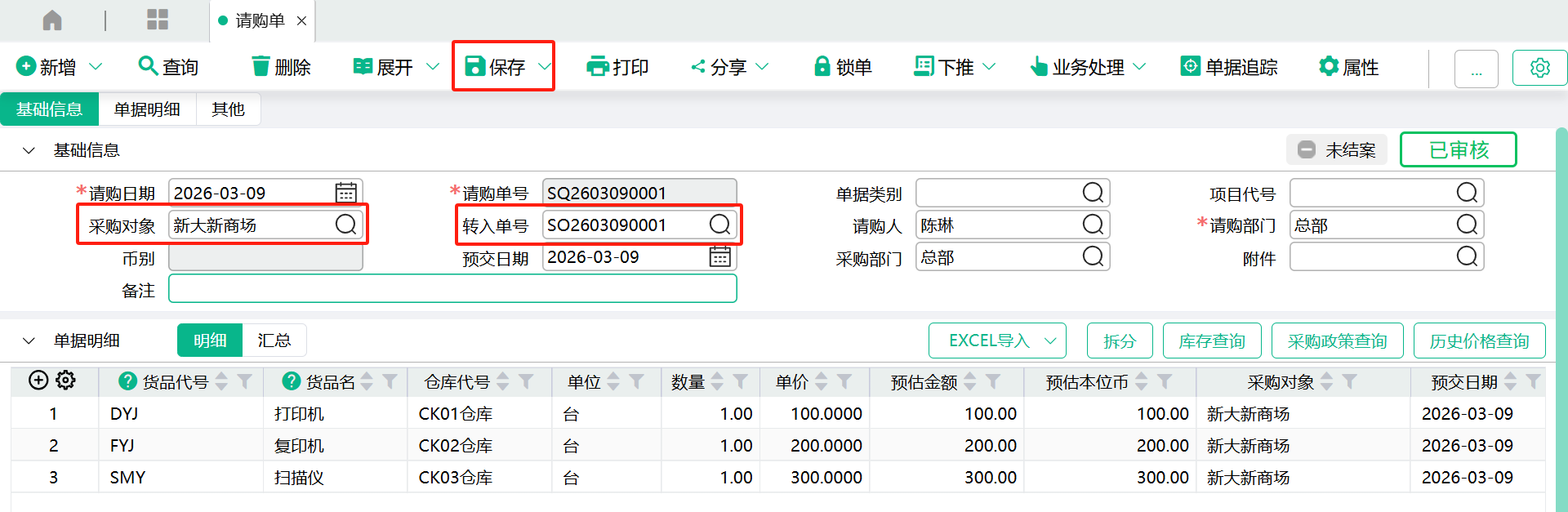Click the settings gear button at top right
The height and width of the screenshot is (512, 1568).
[1539, 68]
